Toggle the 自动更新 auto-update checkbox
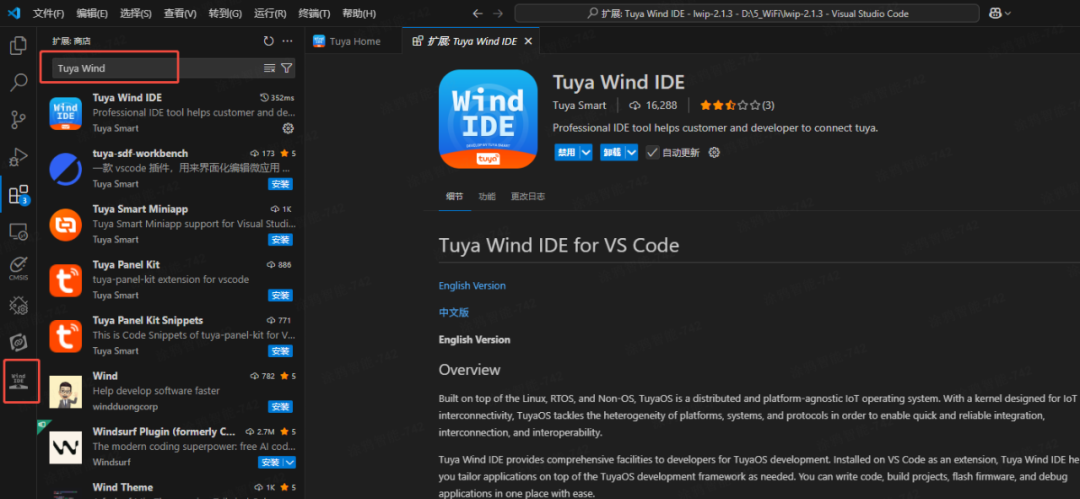Viewport: 1080px width, 499px height. (x=652, y=152)
